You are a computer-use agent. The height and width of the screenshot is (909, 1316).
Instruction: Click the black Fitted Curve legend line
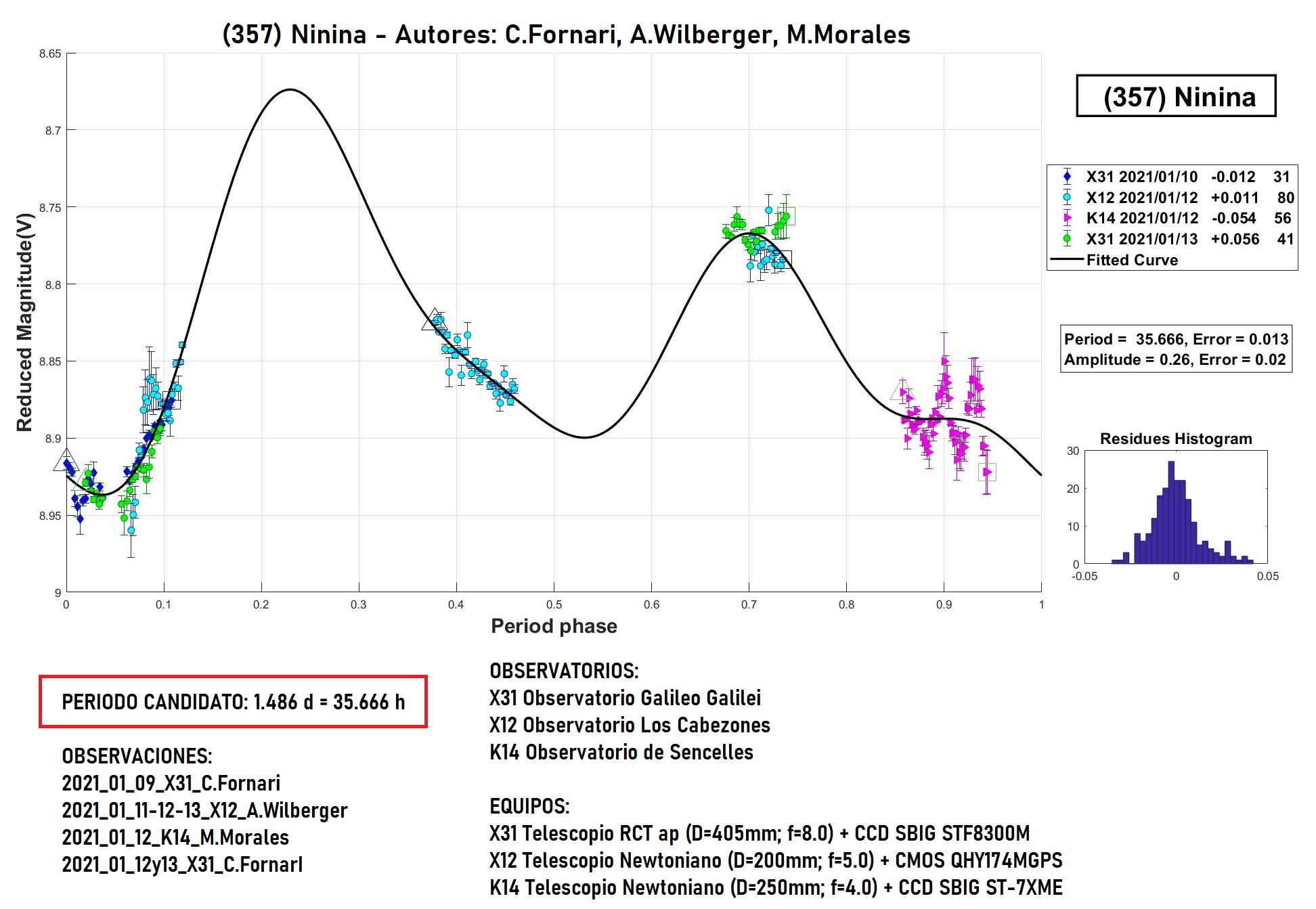[1067, 260]
